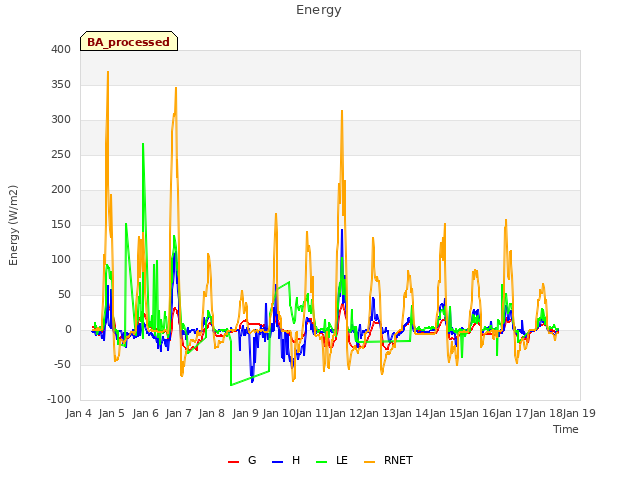The width and height of the screenshot is (640, 480).
Task: Click the Jan 19 x-axis label
Action: (x=579, y=413)
